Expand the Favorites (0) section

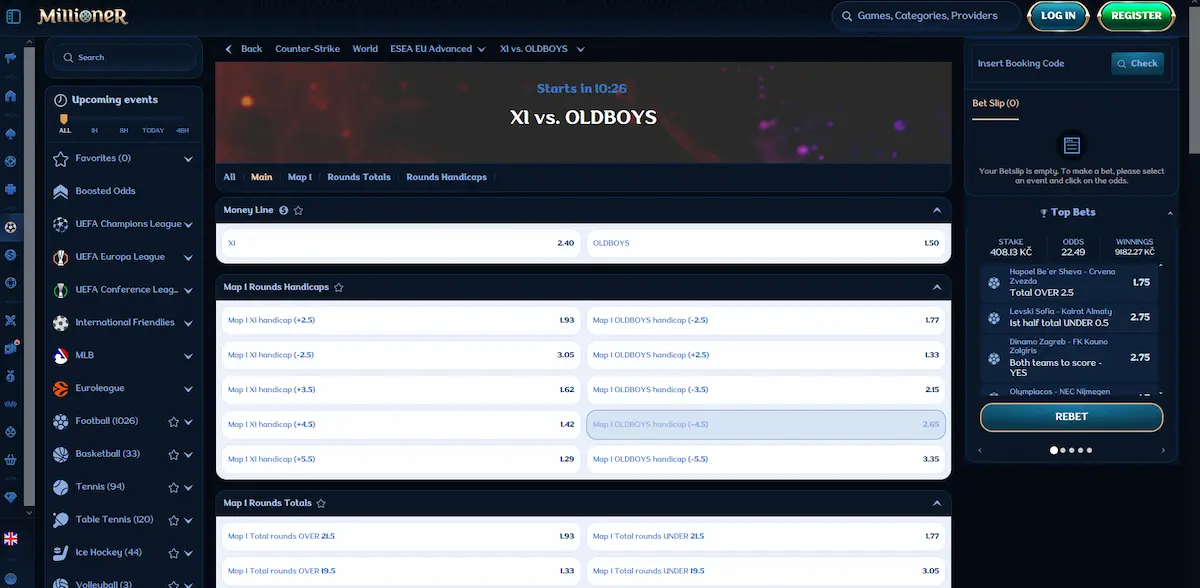coord(188,159)
